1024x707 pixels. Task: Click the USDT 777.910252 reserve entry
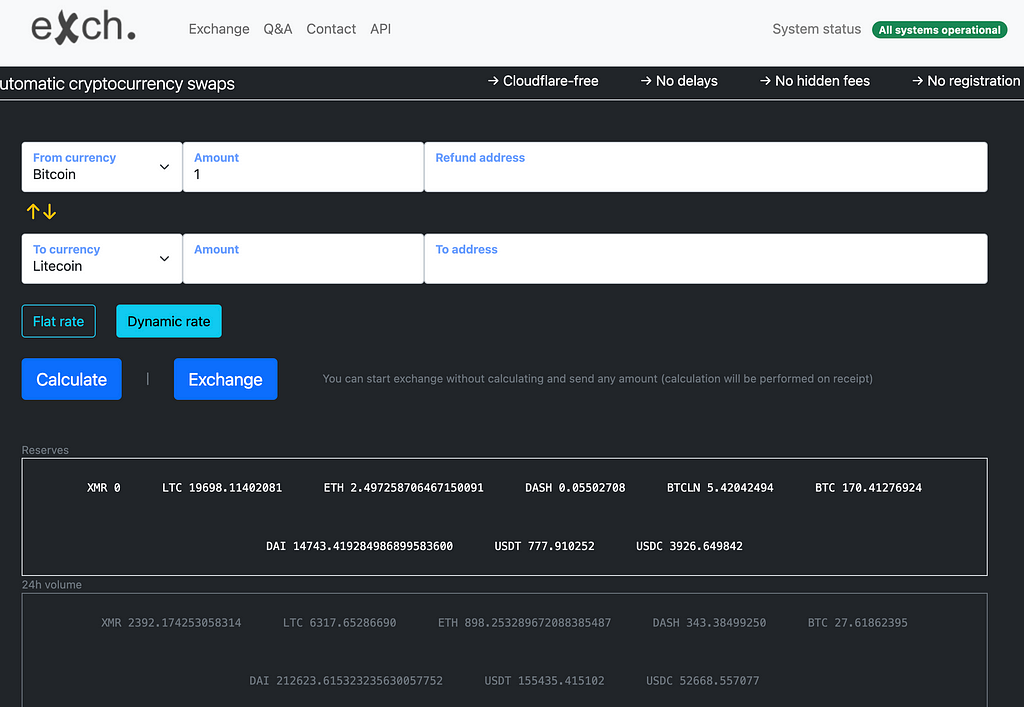coord(545,546)
